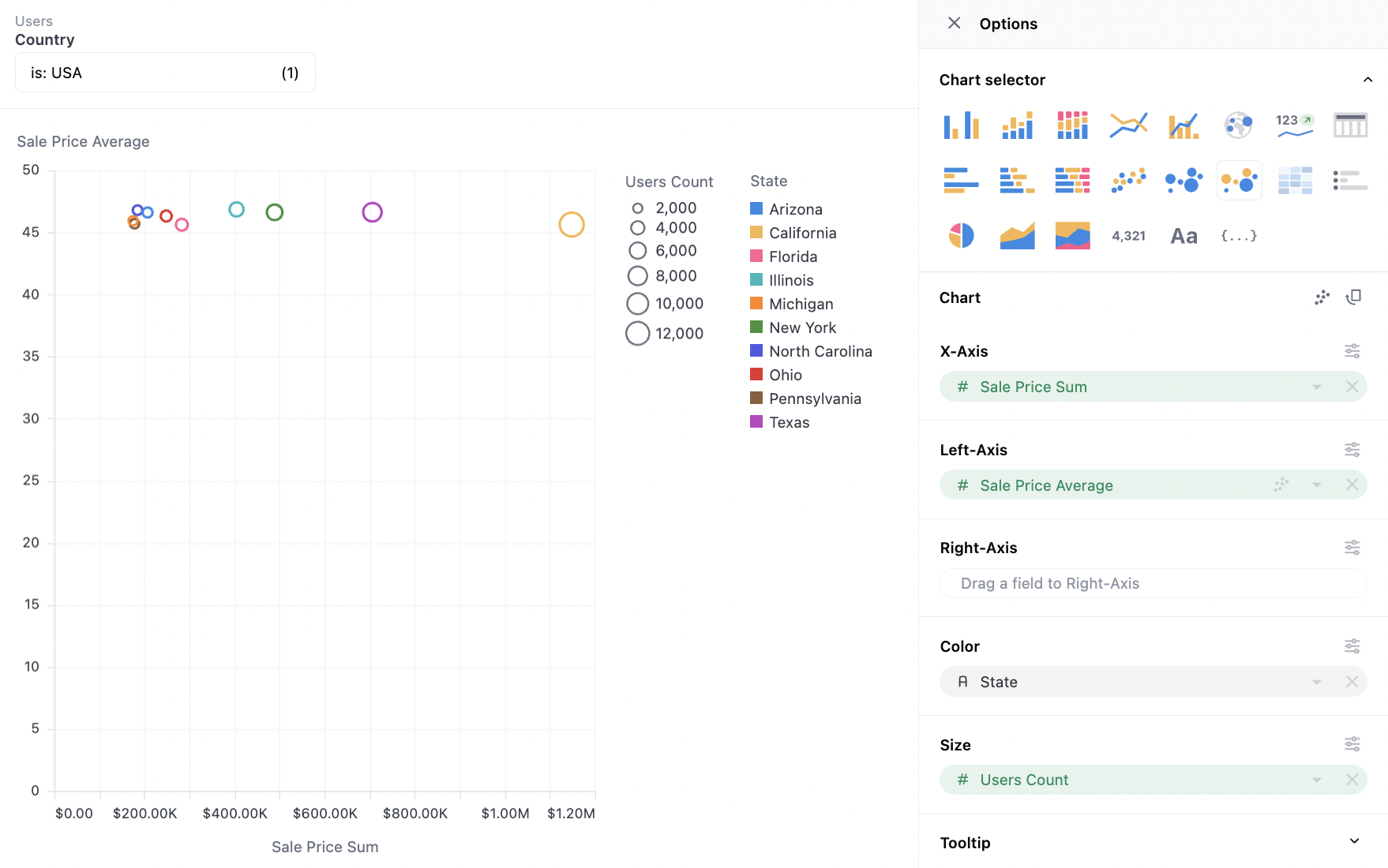The image size is (1388, 868).
Task: Remove State field from Color
Action: [x=1352, y=682]
